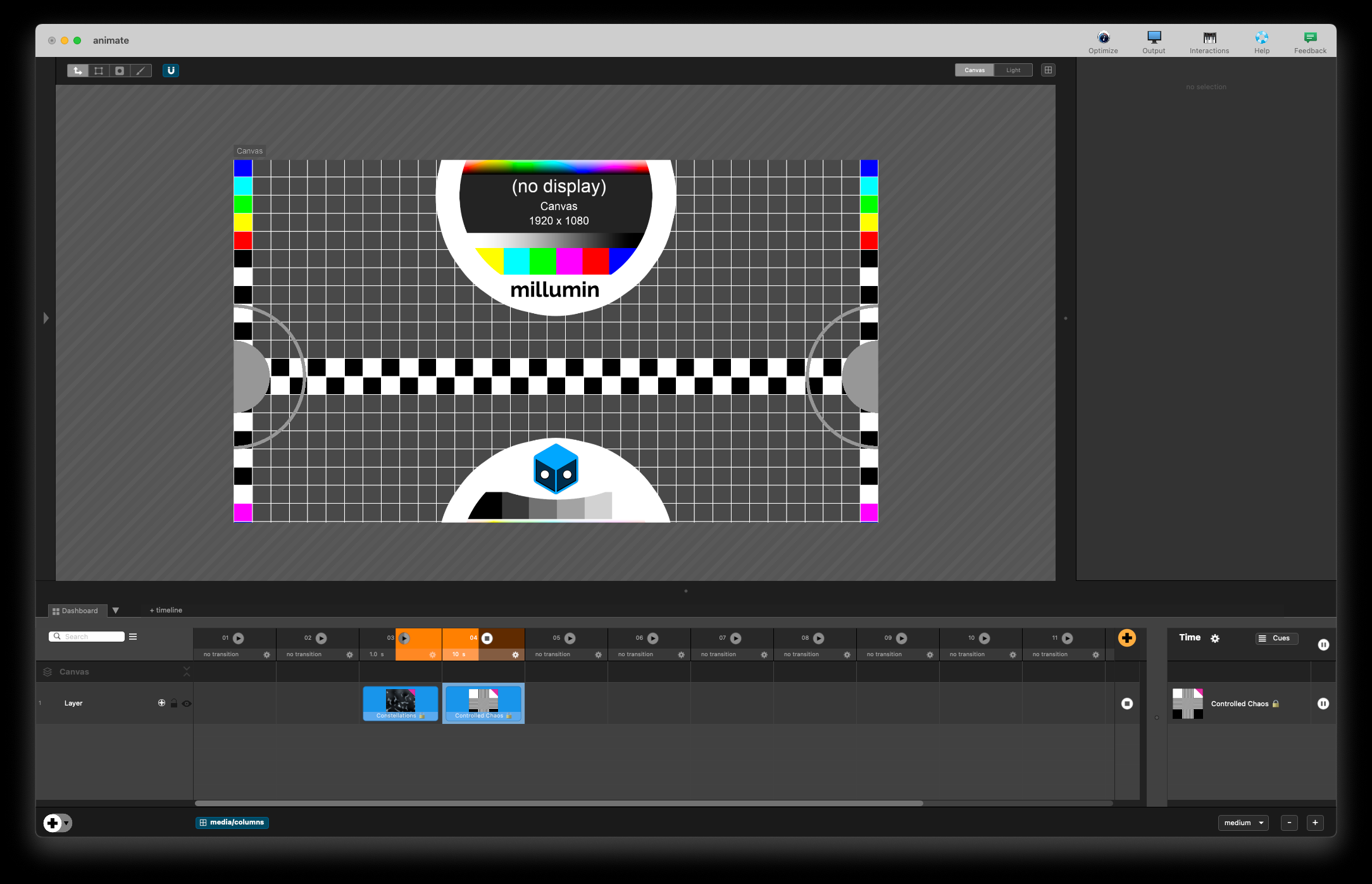This screenshot has width=1372, height=884.
Task: Open settings gear for column 04
Action: 515,655
